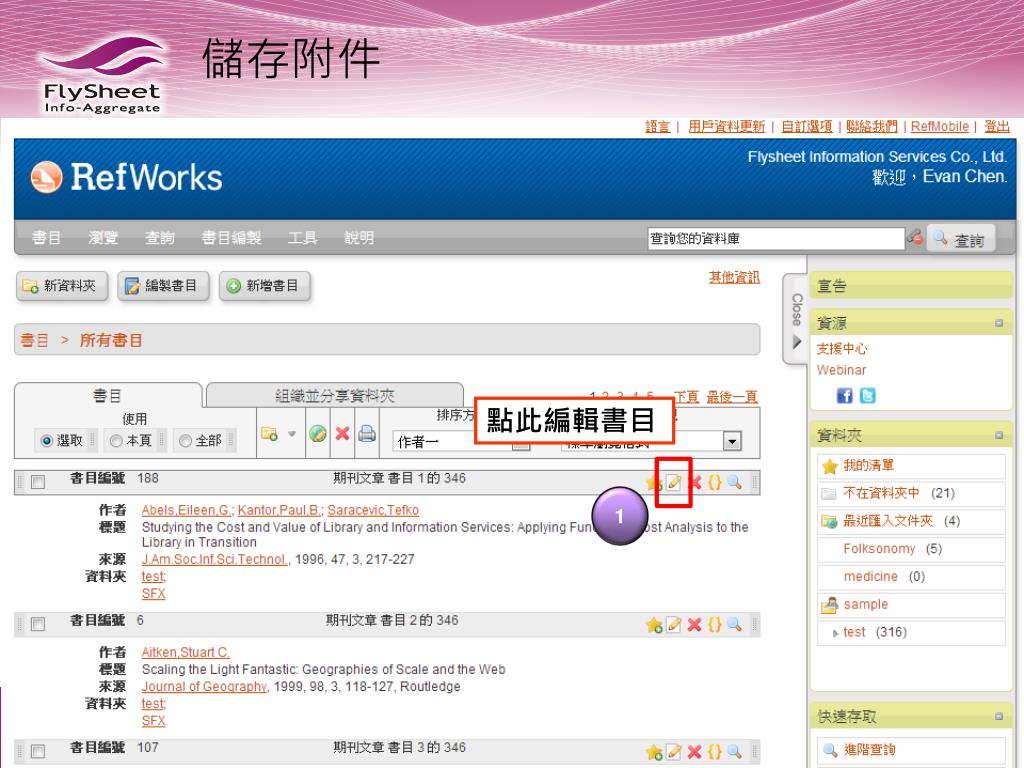Open the 工具 menu

pos(302,238)
